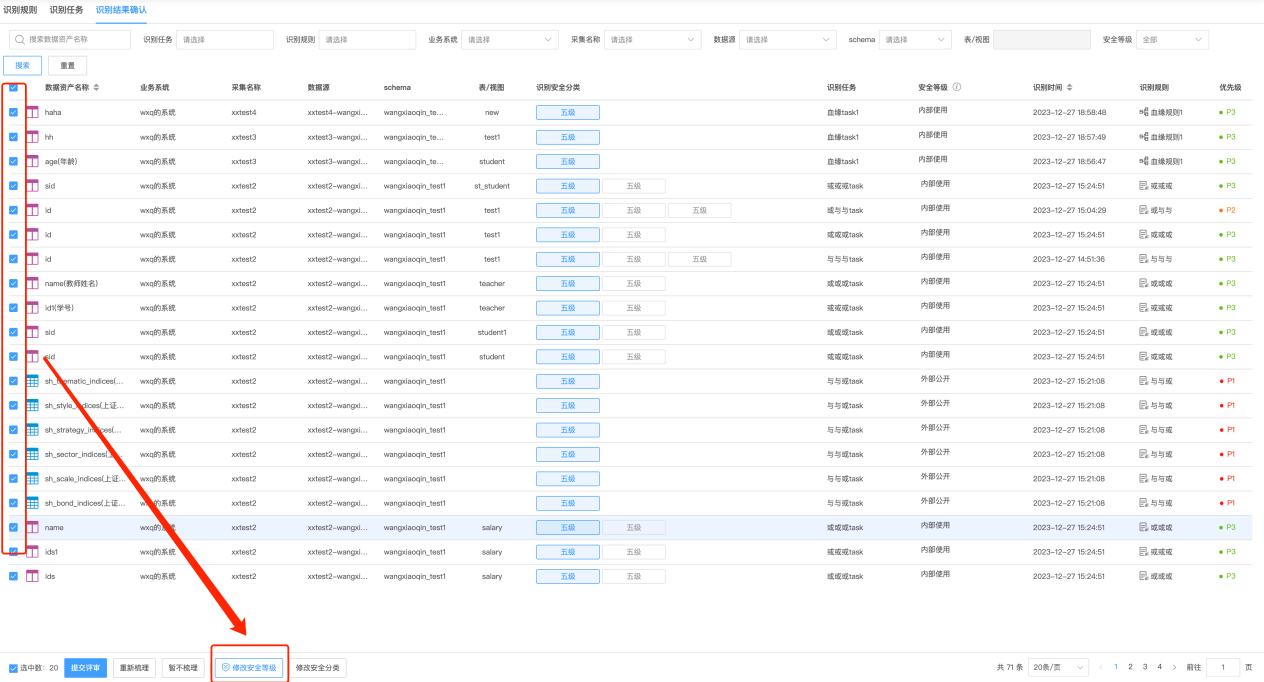Click the 重新梳理 button
The height and width of the screenshot is (682, 1264).
click(134, 668)
